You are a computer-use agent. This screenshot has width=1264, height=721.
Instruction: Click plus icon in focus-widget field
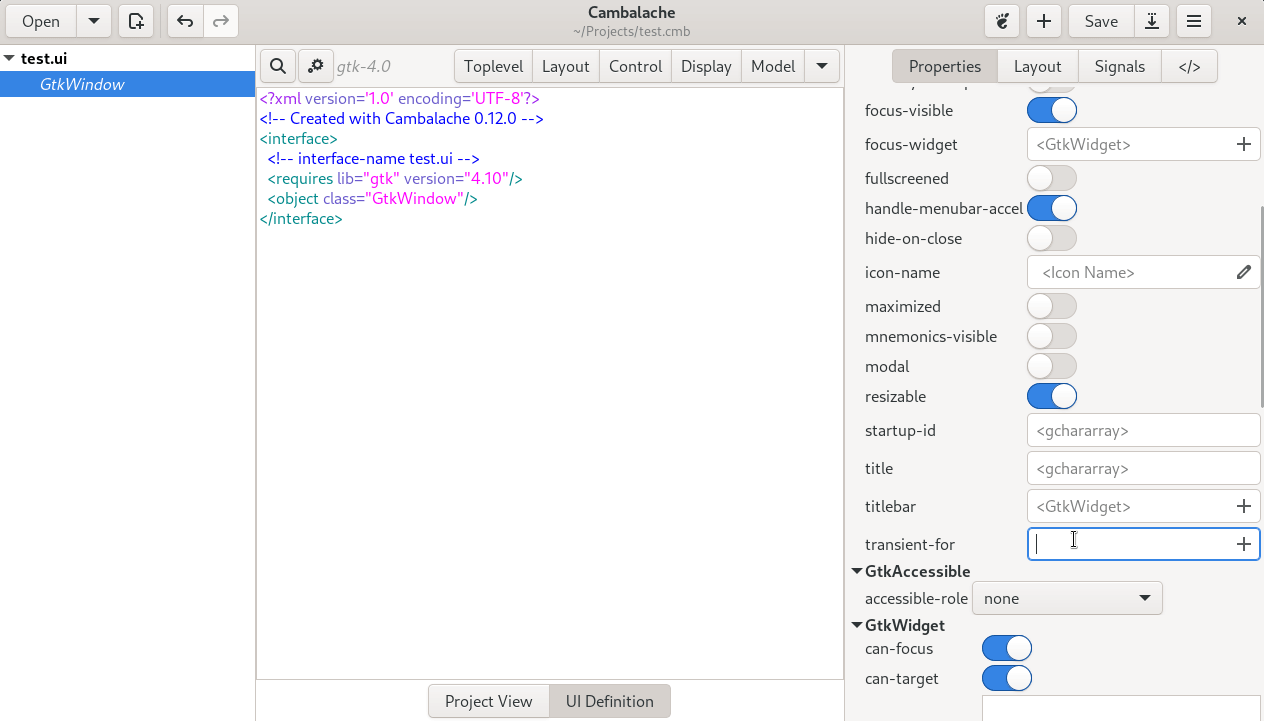(1243, 144)
